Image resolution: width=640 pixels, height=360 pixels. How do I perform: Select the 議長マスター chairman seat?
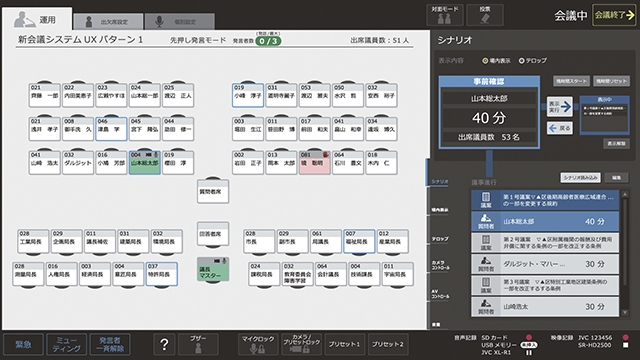pyautogui.click(x=213, y=269)
